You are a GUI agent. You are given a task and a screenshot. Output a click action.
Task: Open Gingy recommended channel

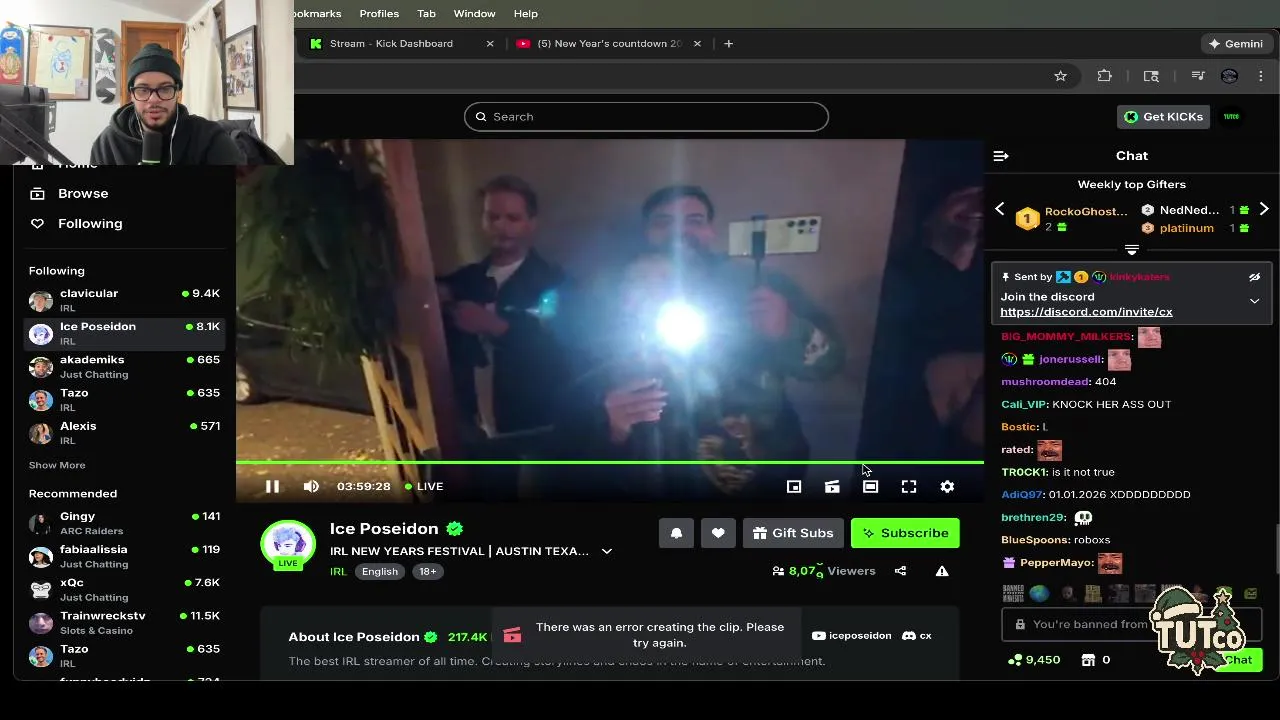tap(124, 523)
